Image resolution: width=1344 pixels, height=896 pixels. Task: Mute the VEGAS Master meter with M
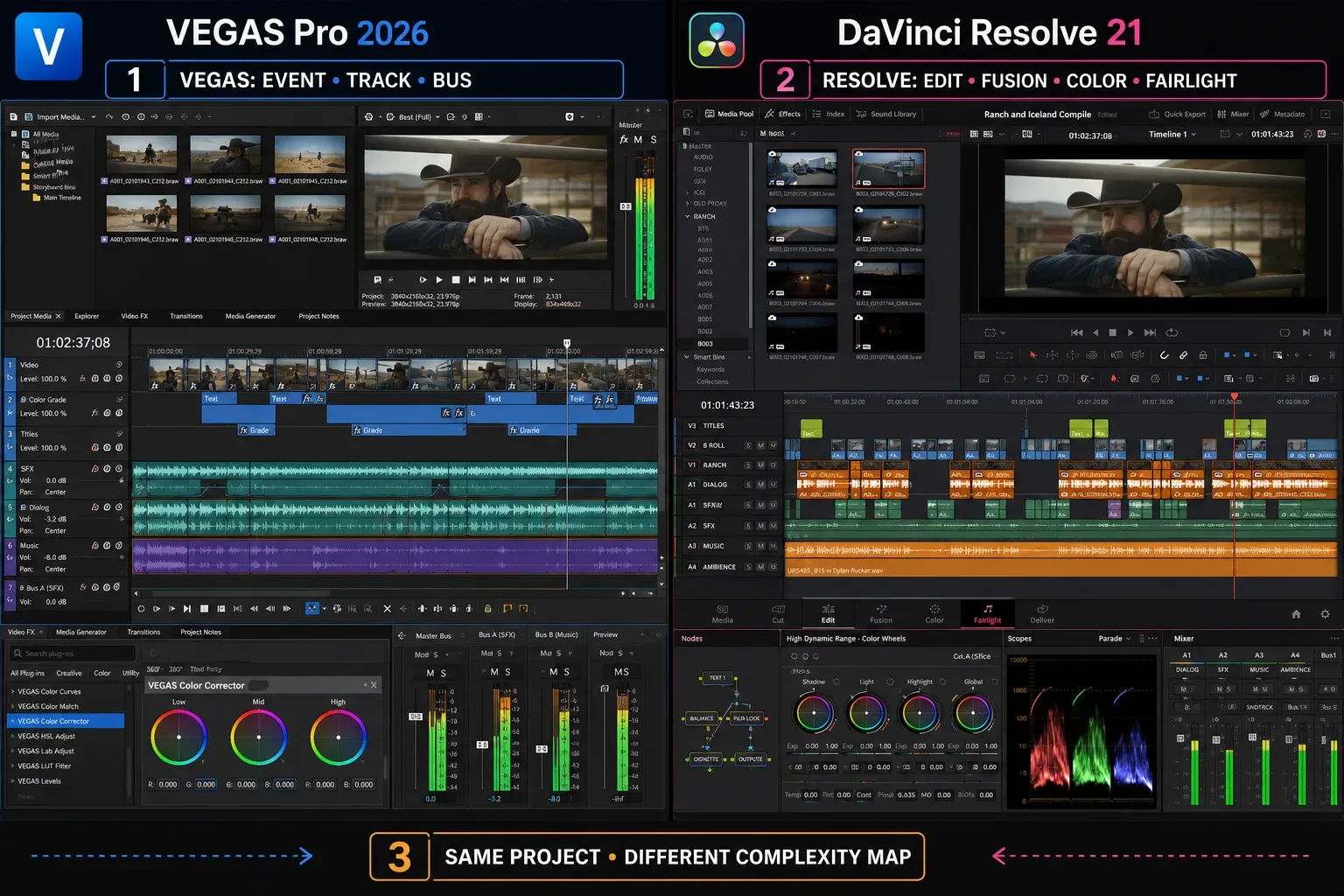point(638,139)
